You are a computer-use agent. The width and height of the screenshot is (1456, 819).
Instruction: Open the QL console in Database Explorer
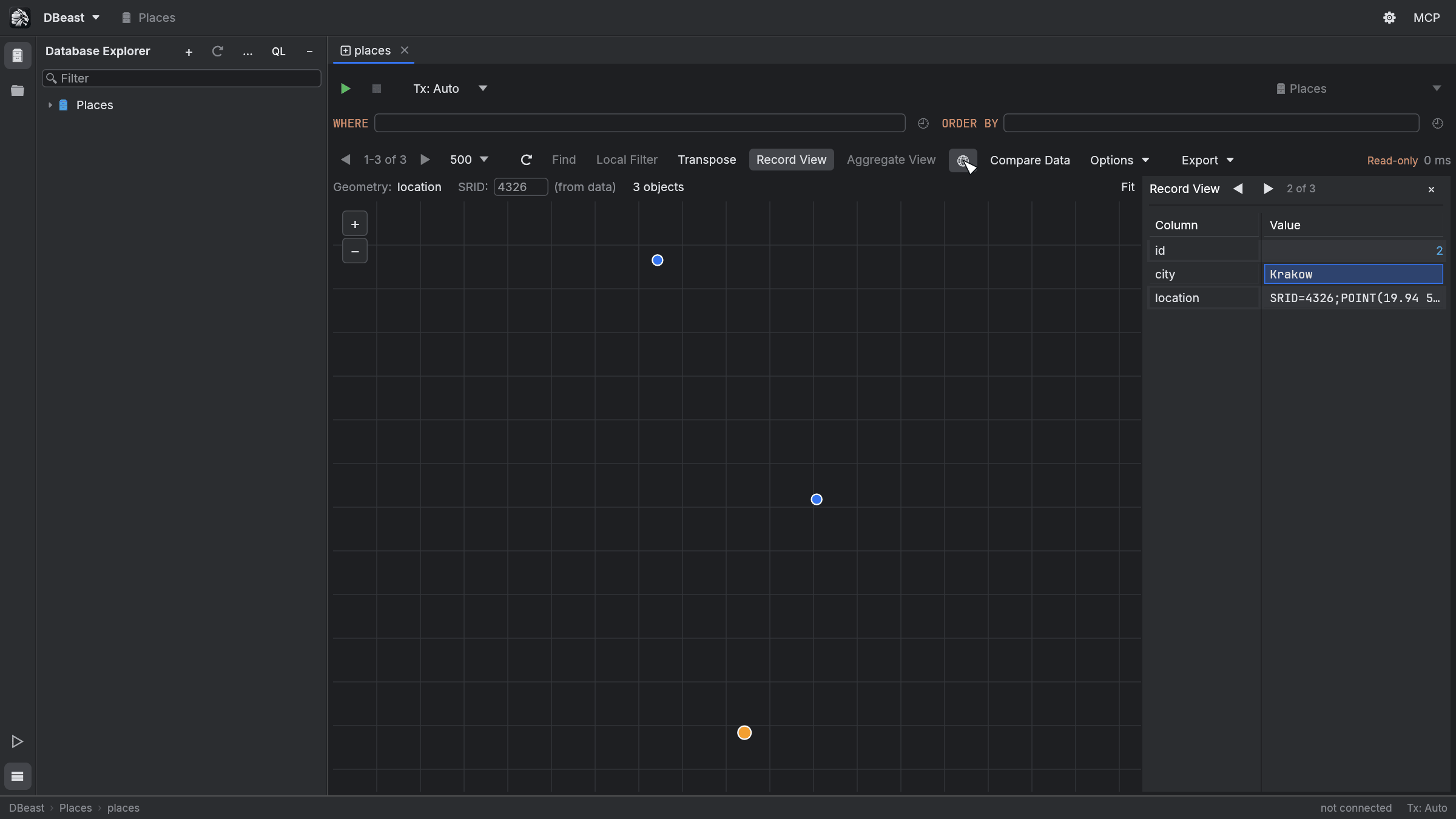click(x=278, y=52)
